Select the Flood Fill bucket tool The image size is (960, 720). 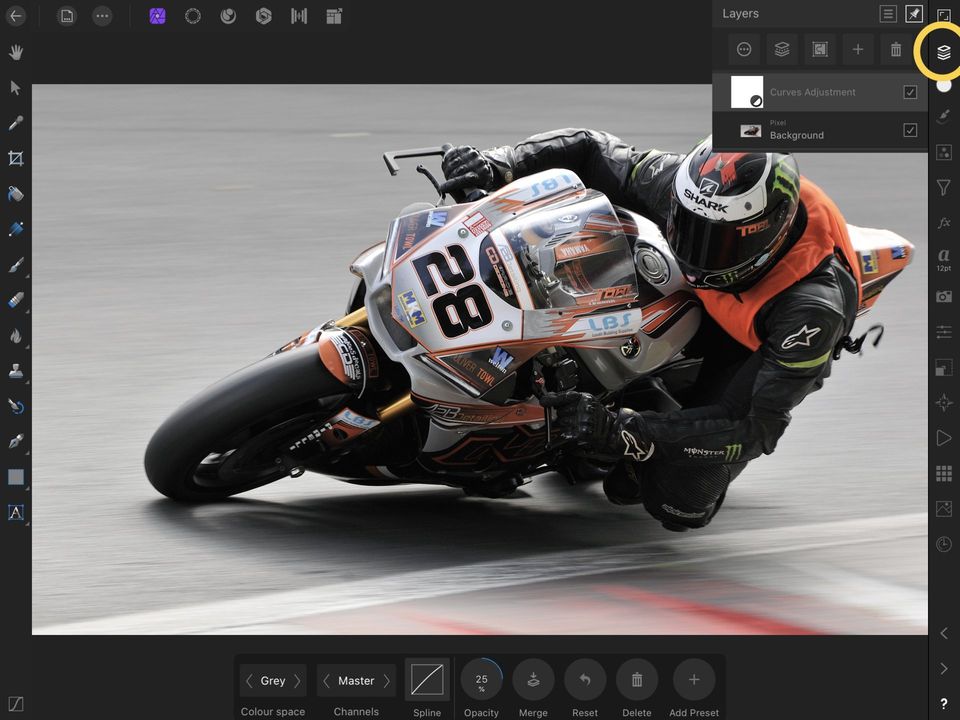(x=16, y=194)
